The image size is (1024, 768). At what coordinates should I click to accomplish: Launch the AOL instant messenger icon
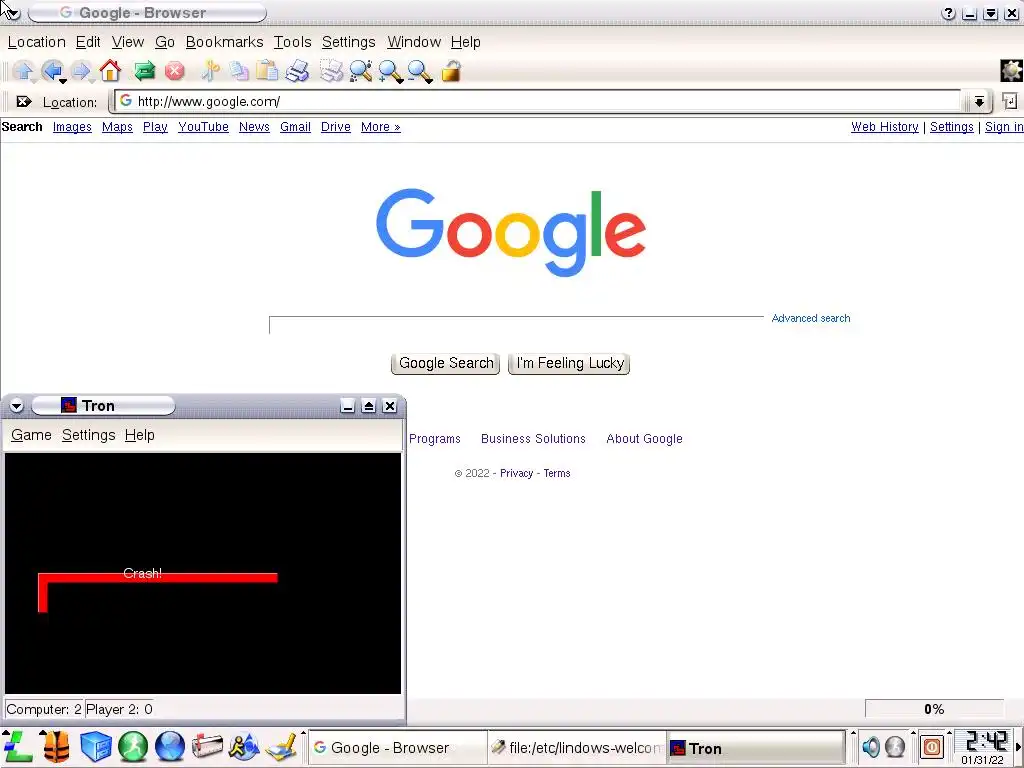[x=244, y=746]
